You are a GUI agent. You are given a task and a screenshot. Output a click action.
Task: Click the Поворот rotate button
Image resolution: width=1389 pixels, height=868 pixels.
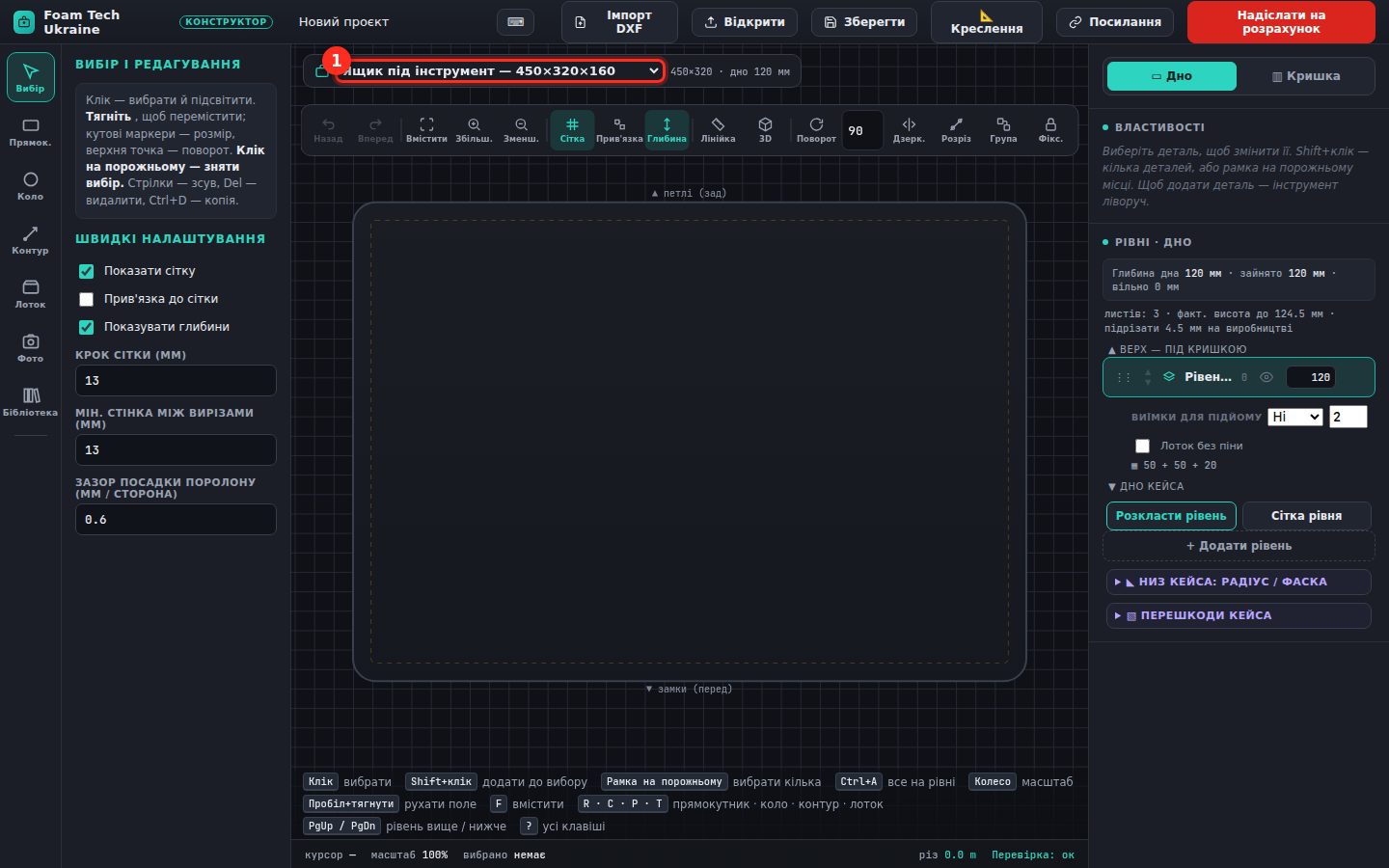pyautogui.click(x=816, y=130)
